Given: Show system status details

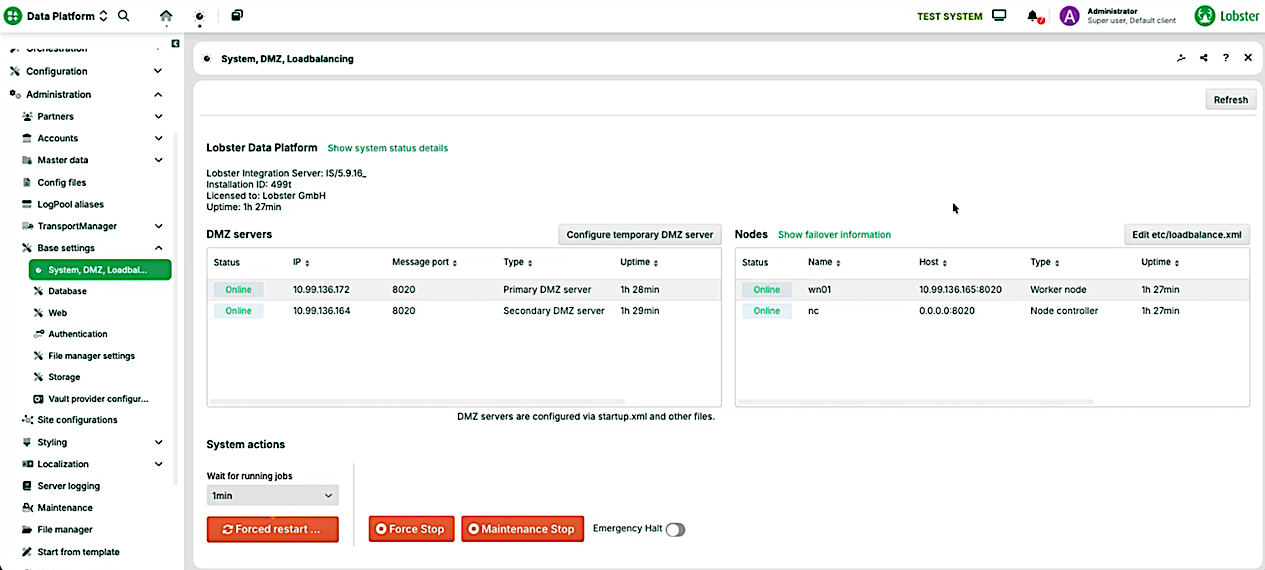Looking at the screenshot, I should click(388, 148).
